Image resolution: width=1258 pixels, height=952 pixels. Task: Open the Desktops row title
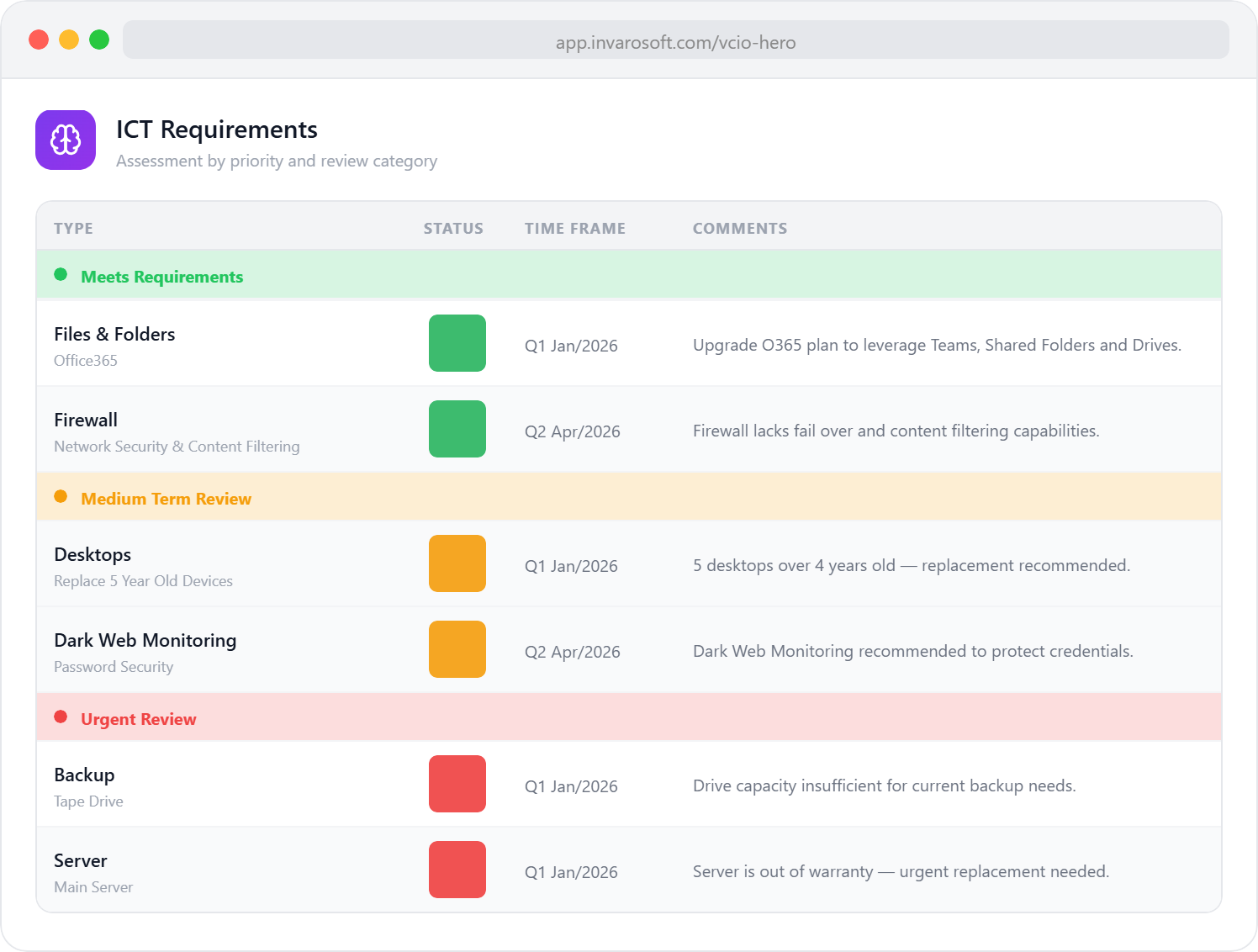[92, 555]
